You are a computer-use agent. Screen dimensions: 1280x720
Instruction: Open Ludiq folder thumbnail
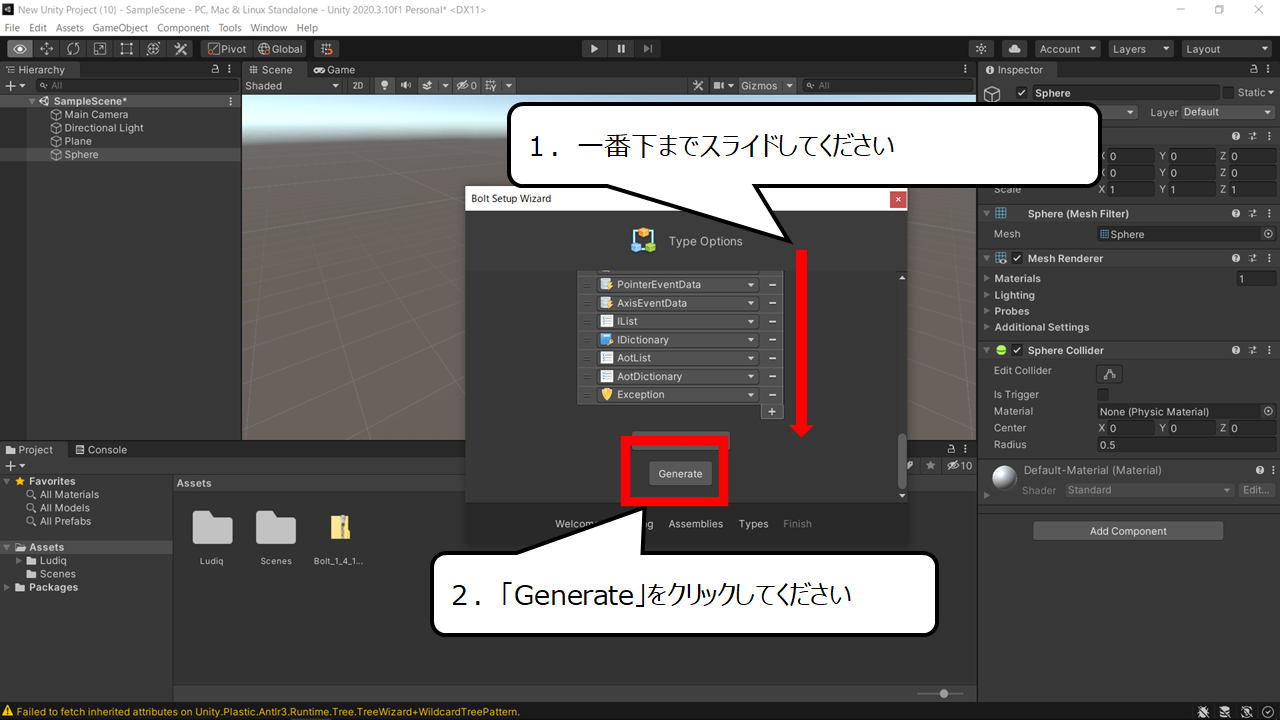tap(212, 538)
